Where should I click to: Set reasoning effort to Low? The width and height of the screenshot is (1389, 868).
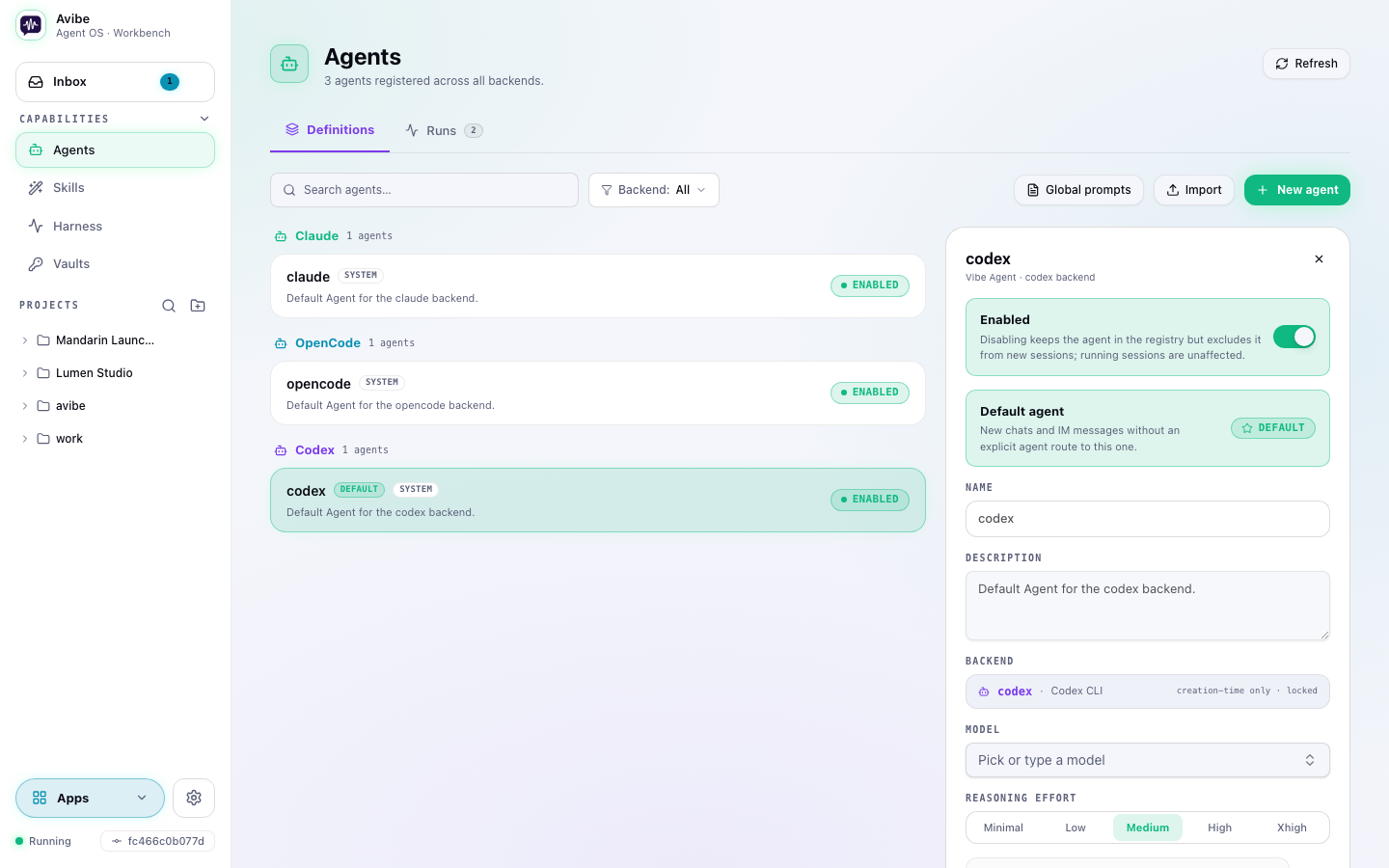tap(1076, 827)
